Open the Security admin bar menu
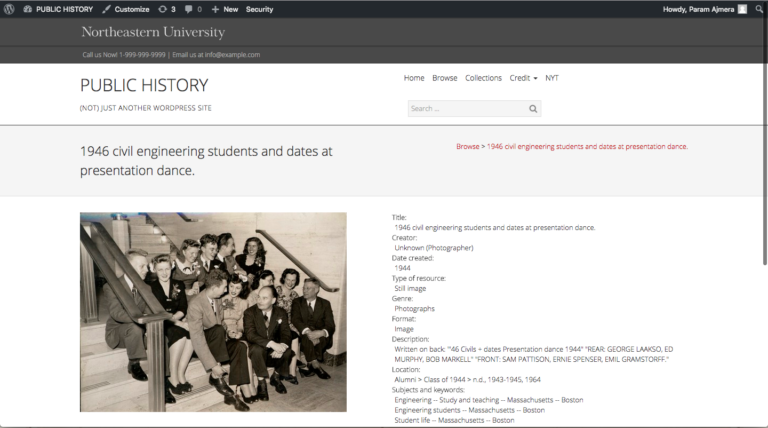This screenshot has height=428, width=768. (260, 9)
